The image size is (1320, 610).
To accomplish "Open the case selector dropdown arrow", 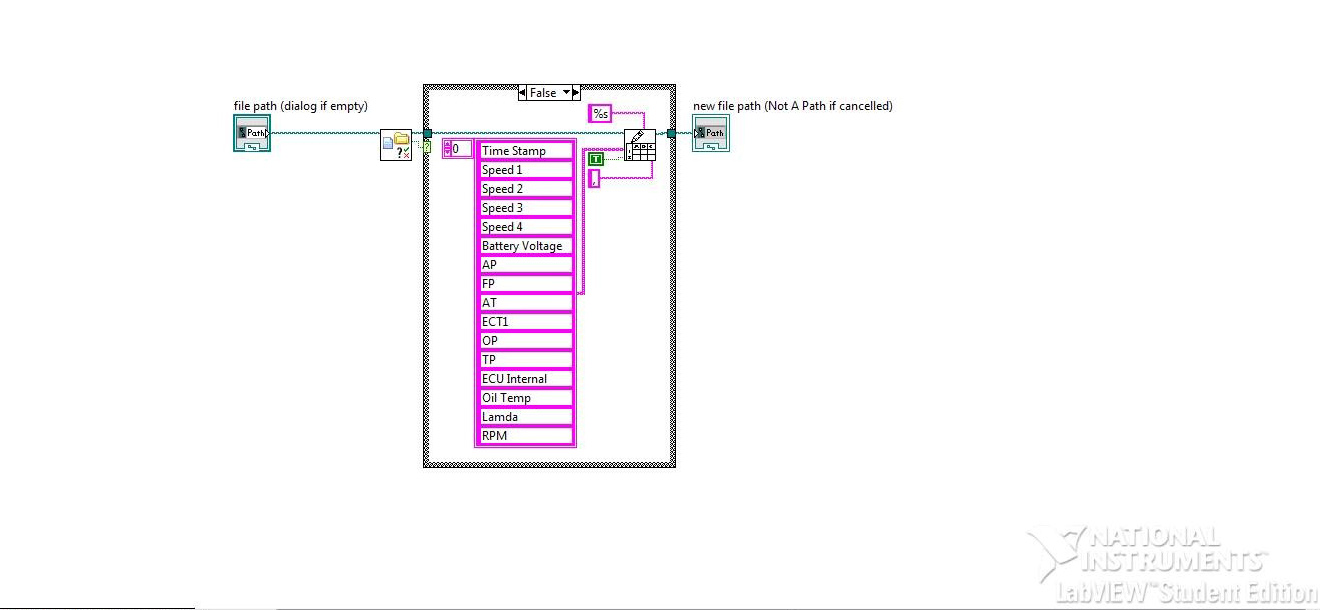I will click(x=566, y=92).
